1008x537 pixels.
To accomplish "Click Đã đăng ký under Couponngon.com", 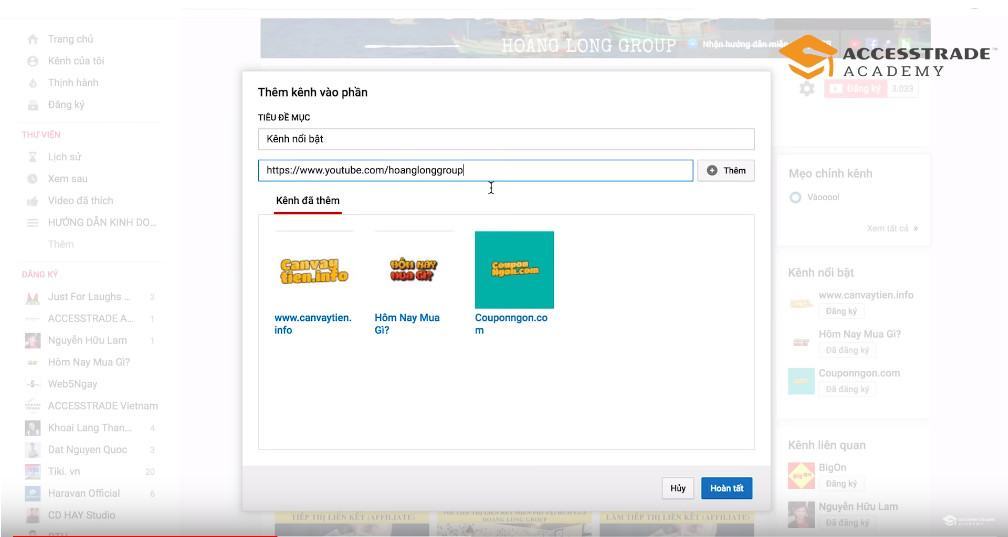I will [847, 389].
